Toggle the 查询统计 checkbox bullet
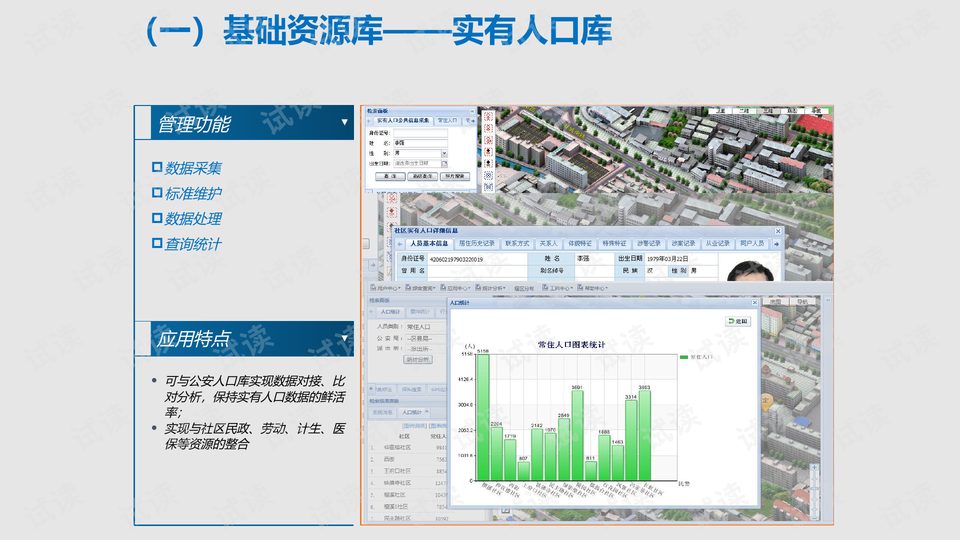This screenshot has width=960, height=540. click(x=156, y=243)
